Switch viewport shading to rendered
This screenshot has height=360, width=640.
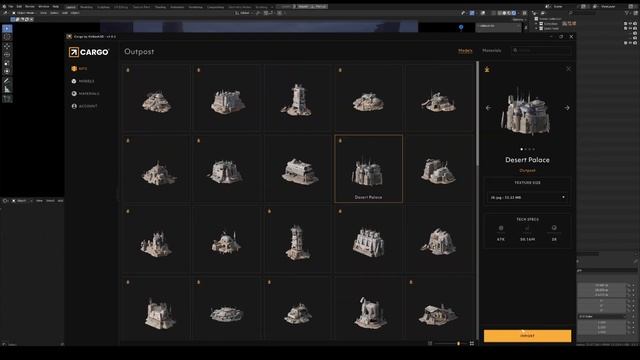[x=514, y=13]
